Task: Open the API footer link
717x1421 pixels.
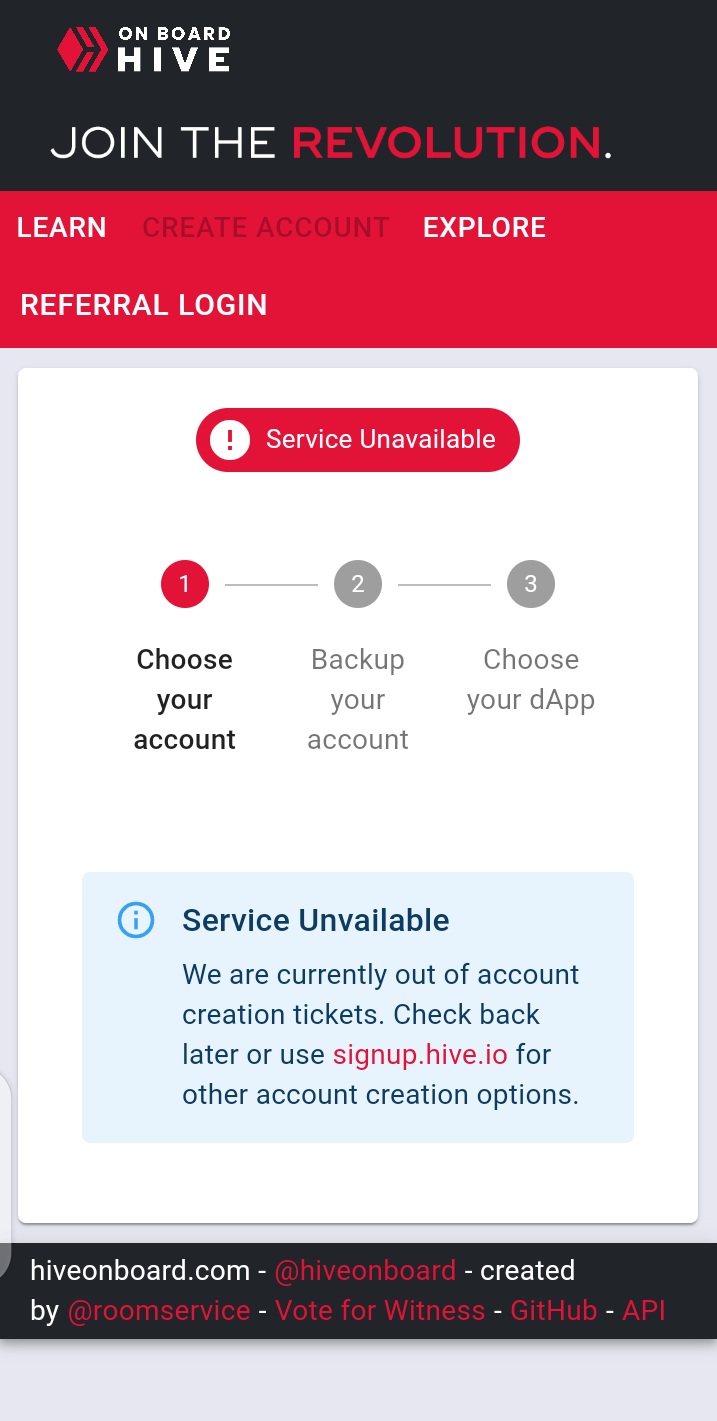Action: point(644,1310)
